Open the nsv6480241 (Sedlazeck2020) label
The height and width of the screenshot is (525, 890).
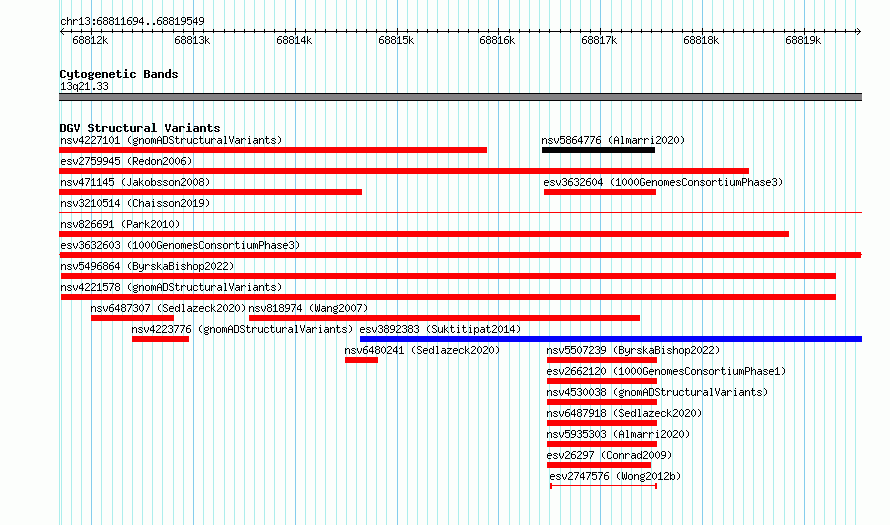click(422, 350)
